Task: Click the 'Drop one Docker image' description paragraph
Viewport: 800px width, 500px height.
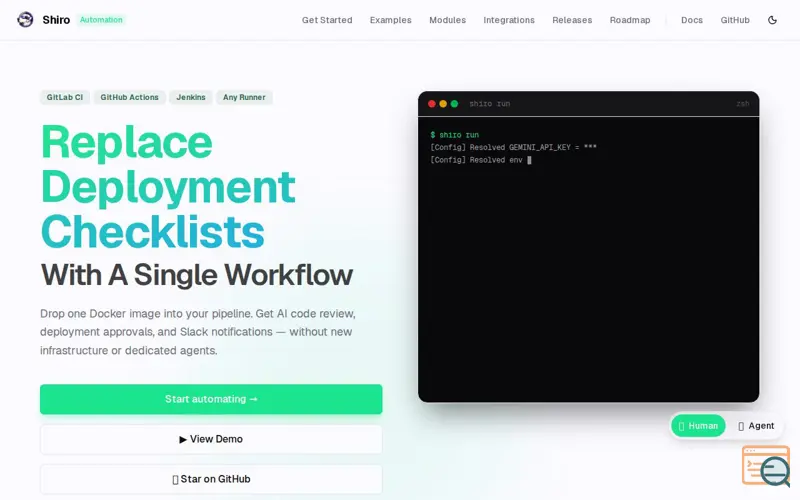Action: click(198, 332)
